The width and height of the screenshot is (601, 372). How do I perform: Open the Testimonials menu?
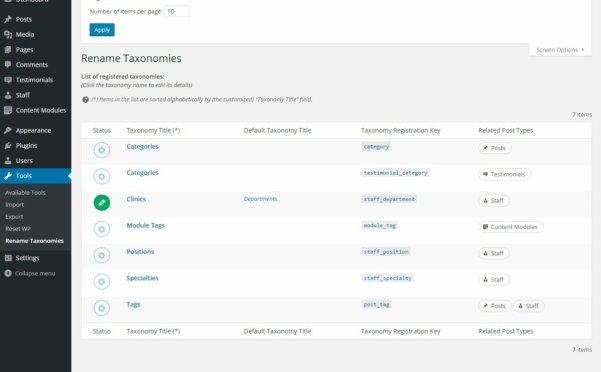point(35,80)
